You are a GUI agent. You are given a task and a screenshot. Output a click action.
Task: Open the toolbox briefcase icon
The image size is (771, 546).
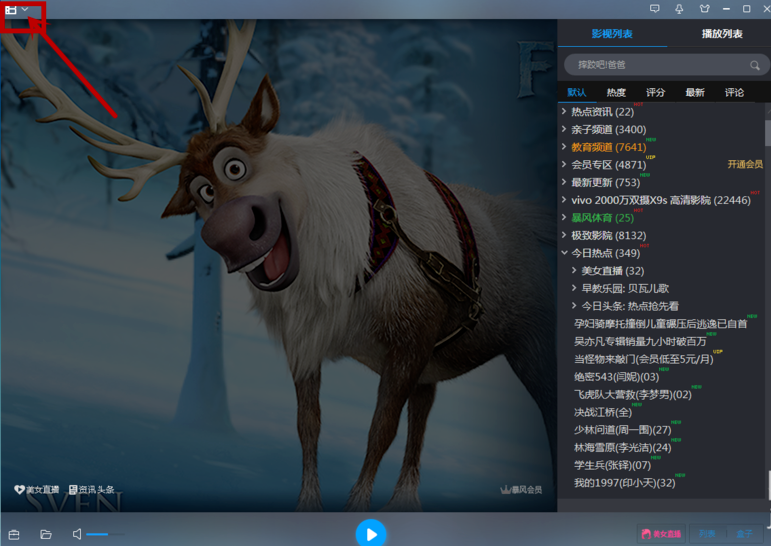pos(14,534)
